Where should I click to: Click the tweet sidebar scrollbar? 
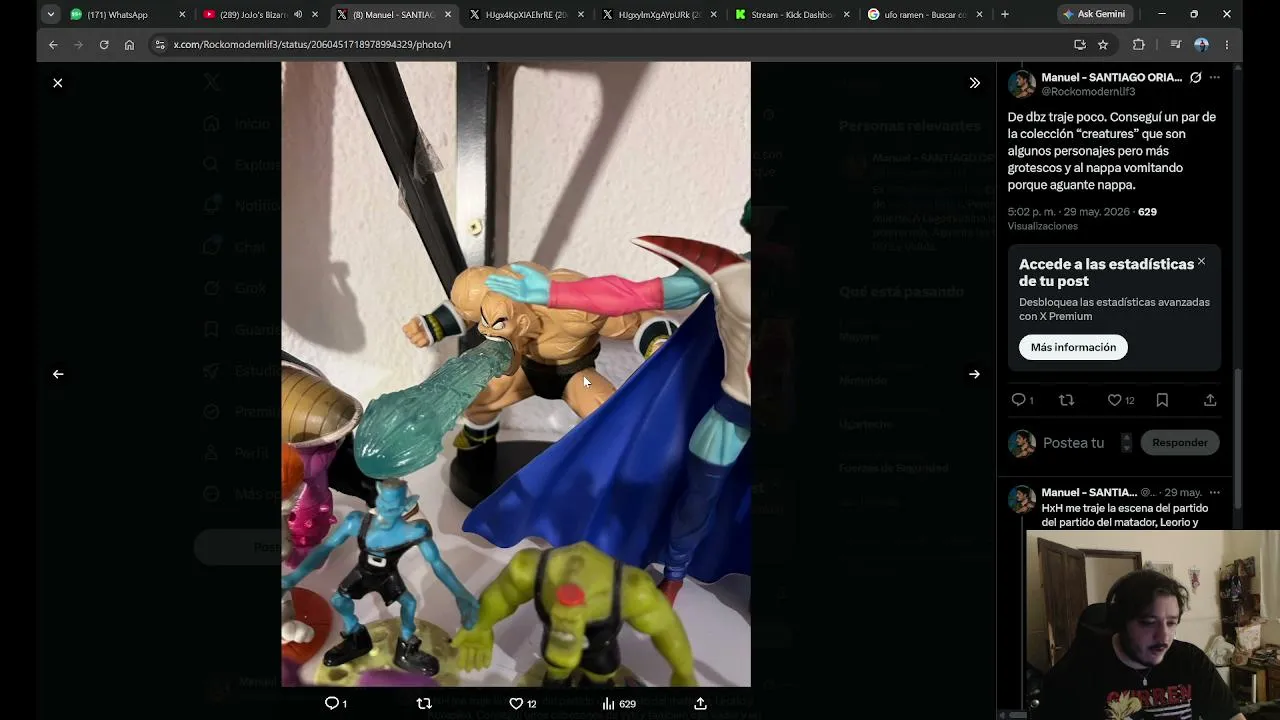click(x=1238, y=438)
